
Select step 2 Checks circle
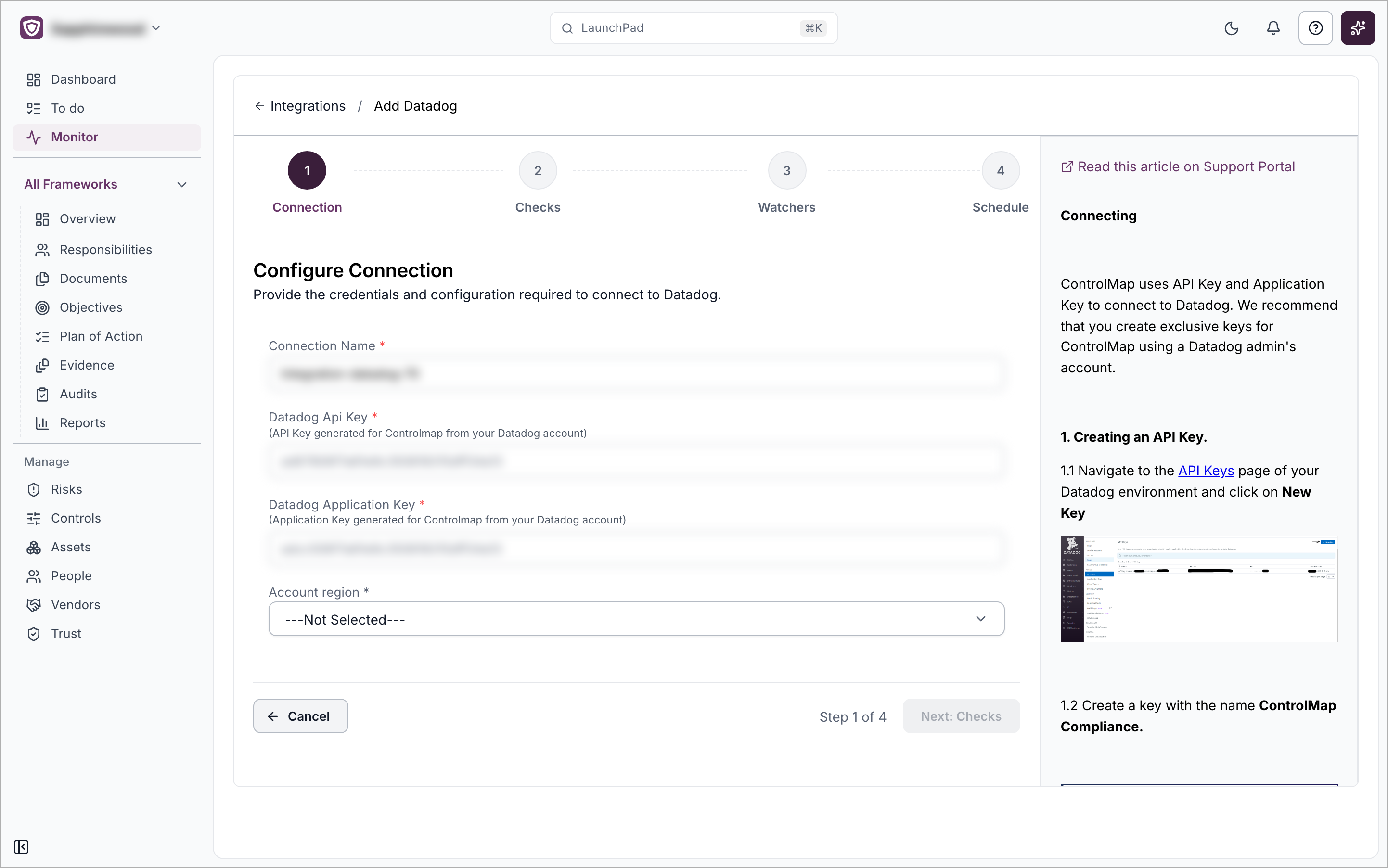coord(538,170)
